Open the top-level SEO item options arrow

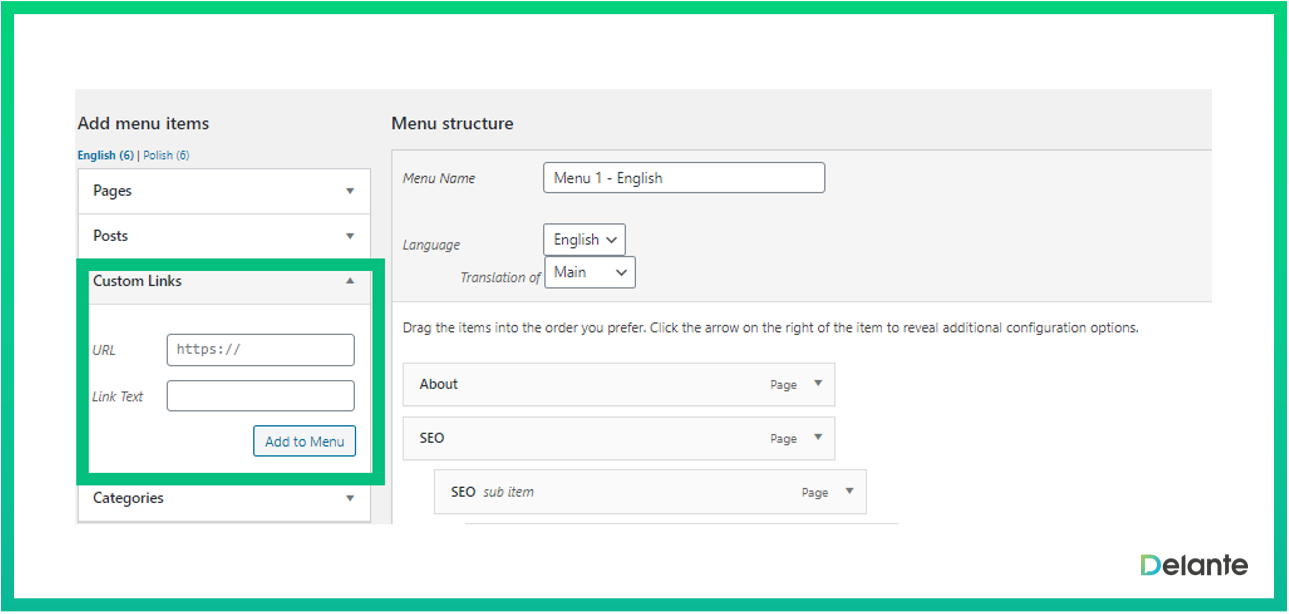pyautogui.click(x=817, y=438)
